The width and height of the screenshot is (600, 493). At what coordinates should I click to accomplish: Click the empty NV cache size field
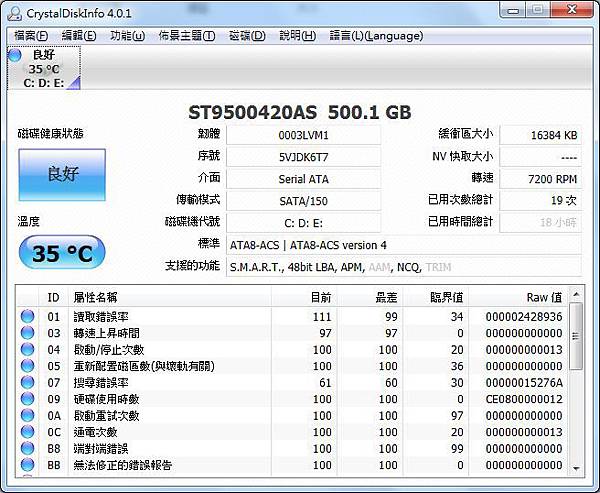541,157
